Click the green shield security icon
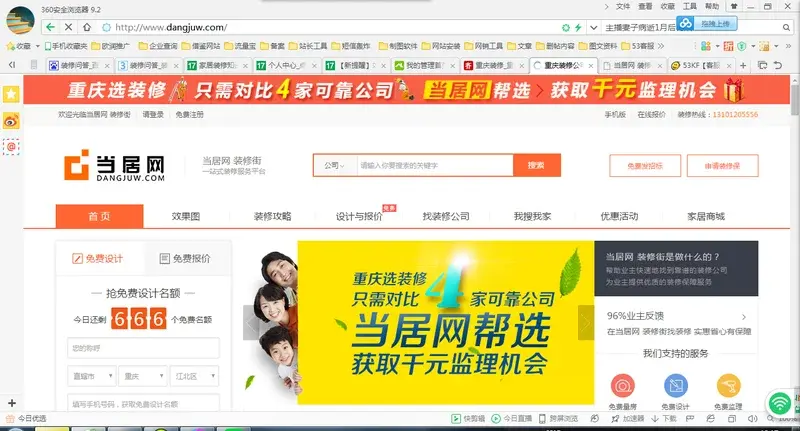The image size is (800, 431). [x=742, y=46]
